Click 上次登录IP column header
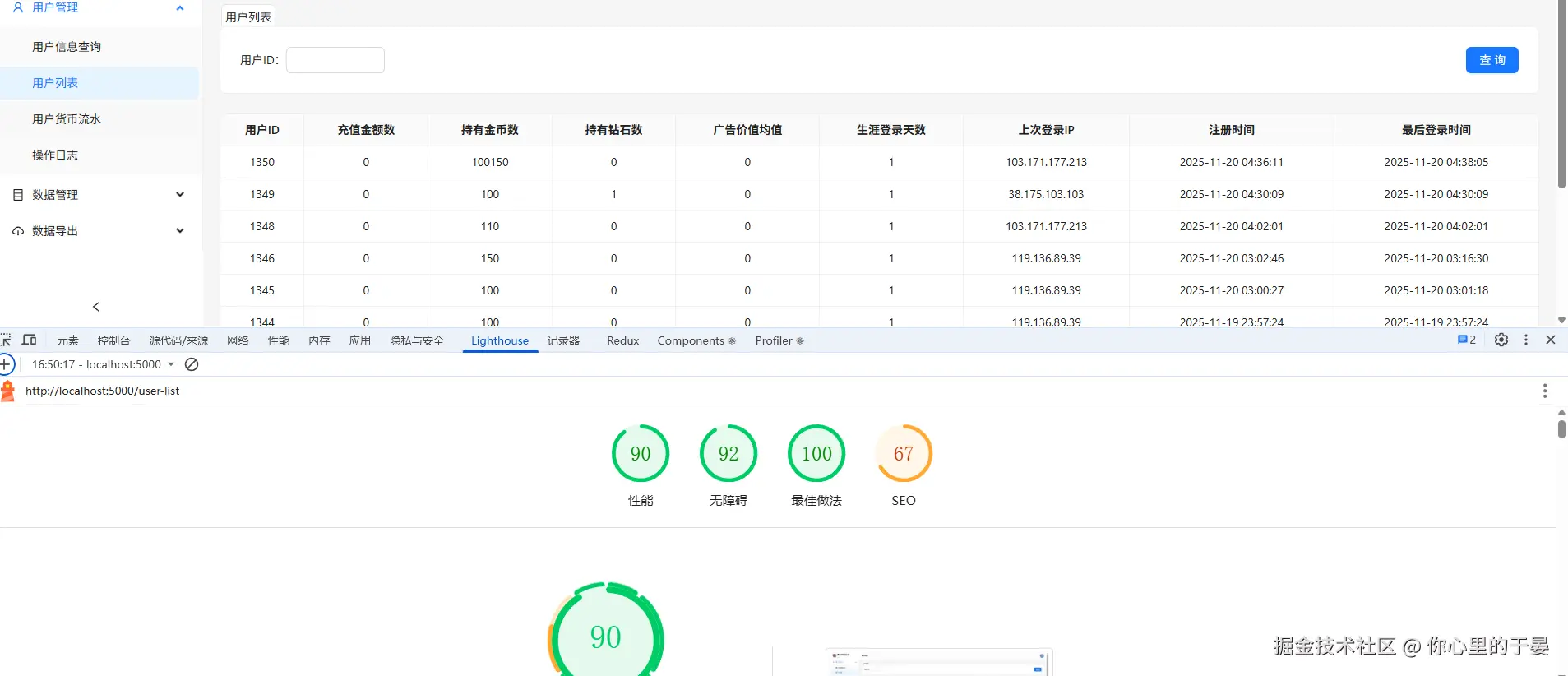This screenshot has height=676, width=1568. pos(1046,130)
